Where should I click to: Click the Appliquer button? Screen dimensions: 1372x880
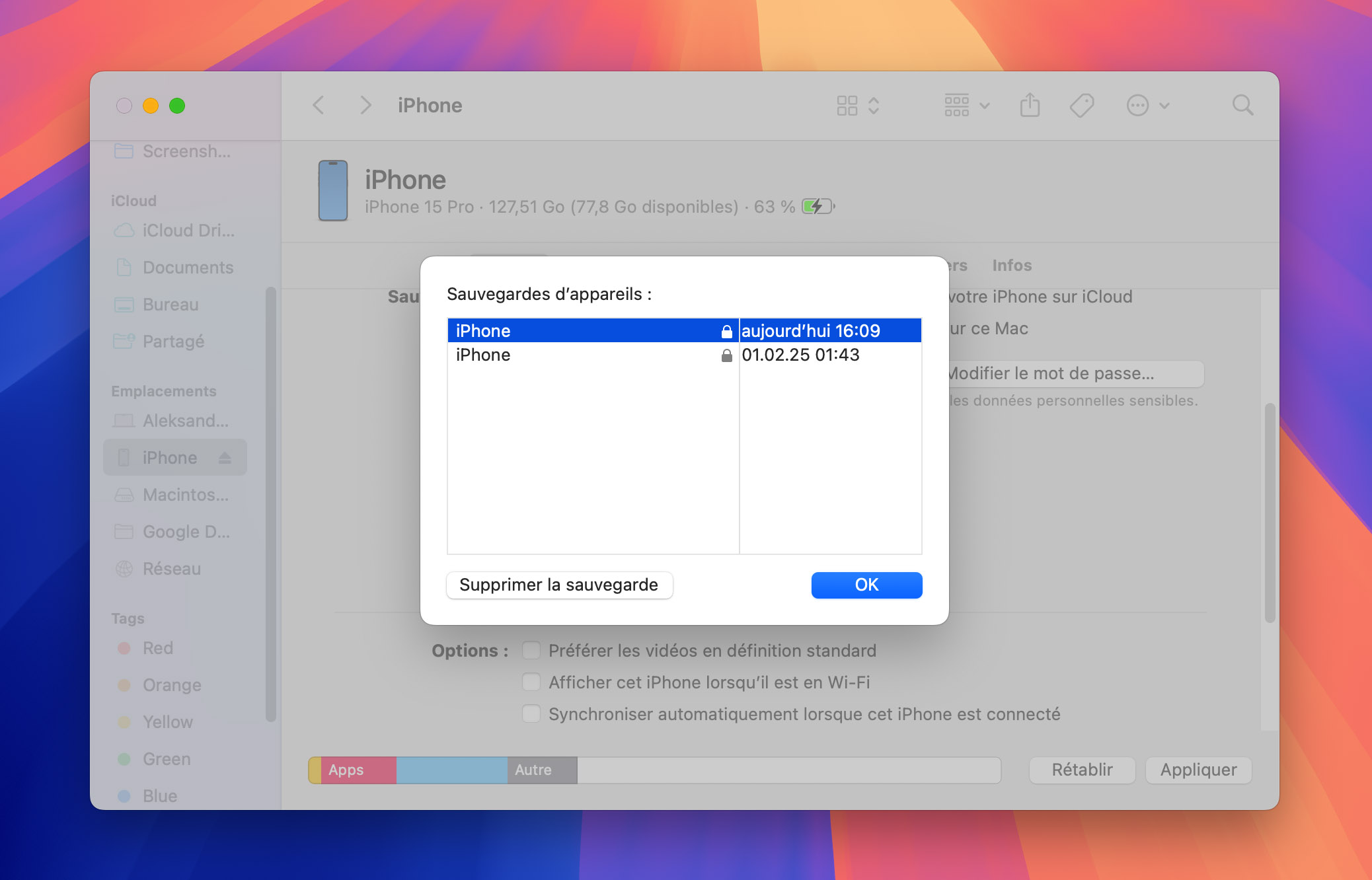[1198, 770]
